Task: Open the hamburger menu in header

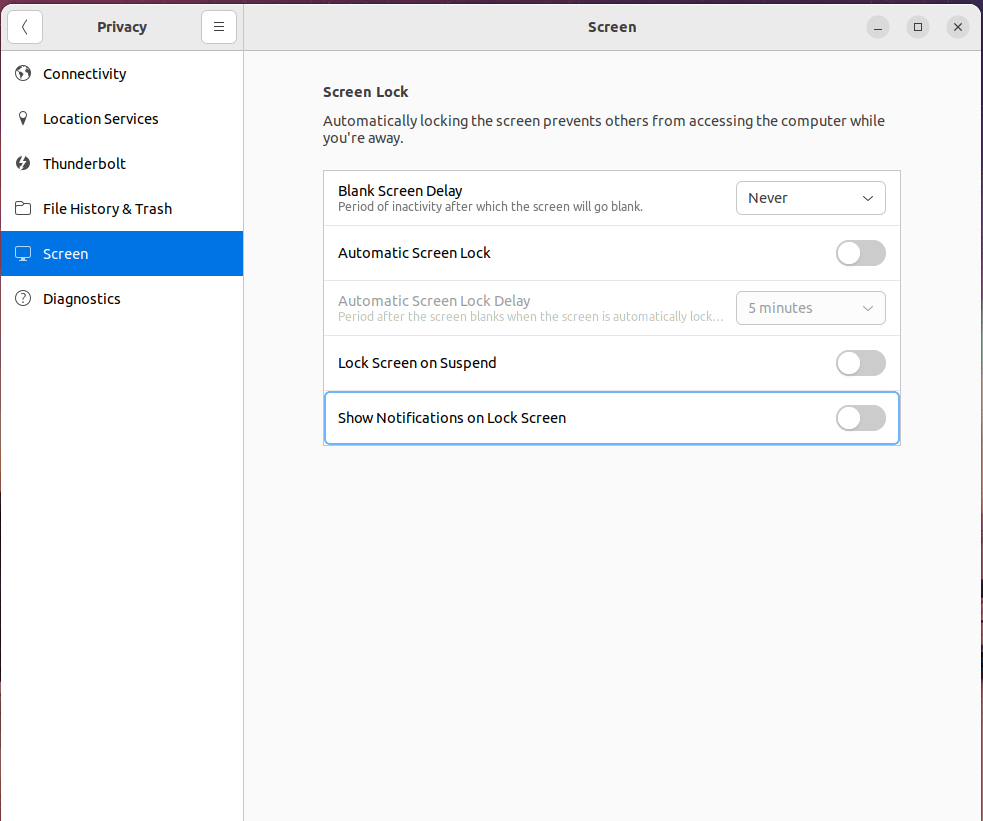Action: (219, 27)
